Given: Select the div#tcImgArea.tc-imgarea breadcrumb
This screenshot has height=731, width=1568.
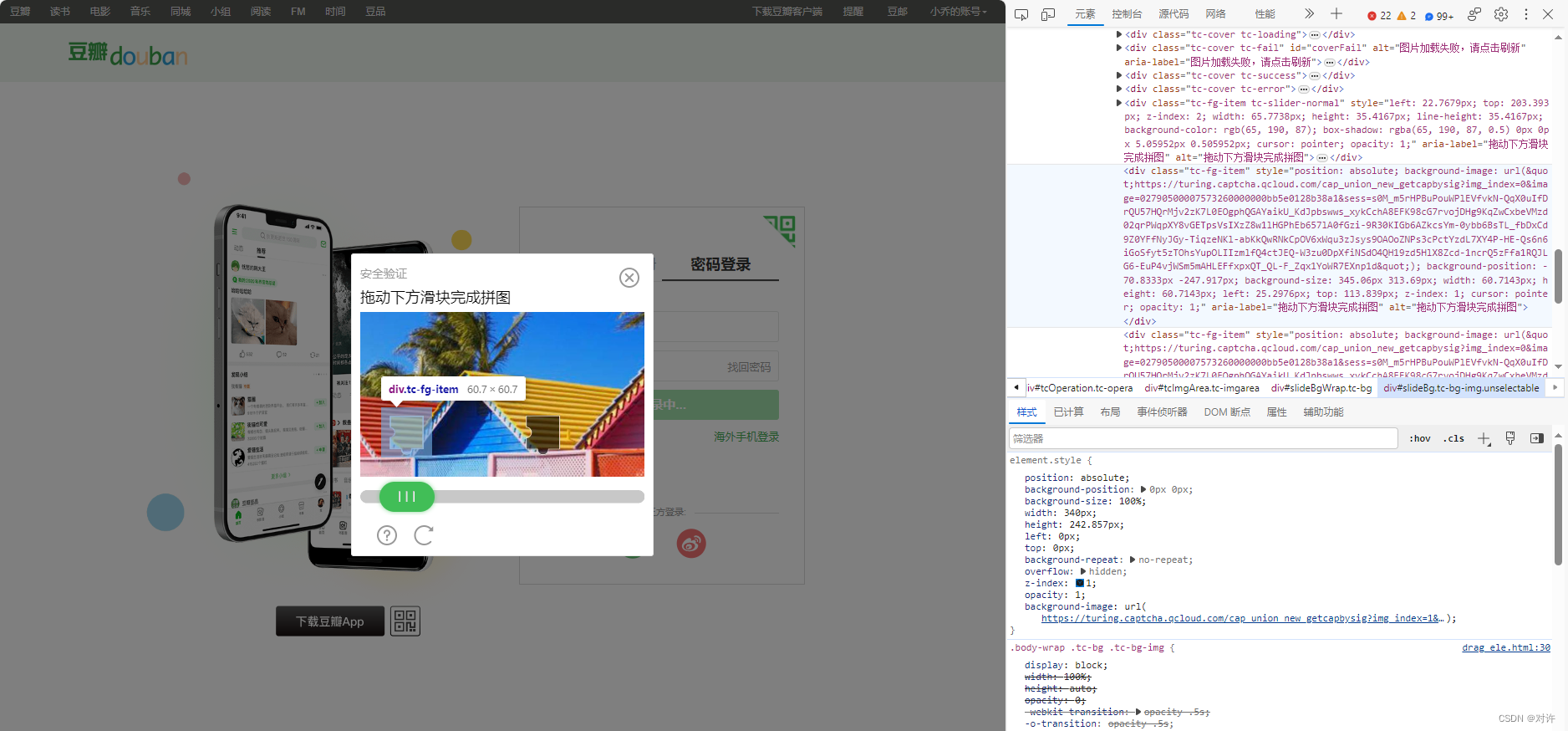Looking at the screenshot, I should (x=1202, y=388).
